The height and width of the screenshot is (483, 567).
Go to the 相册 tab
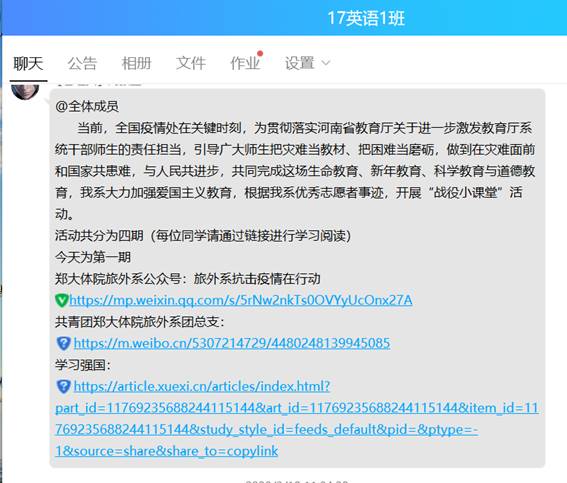(x=136, y=63)
